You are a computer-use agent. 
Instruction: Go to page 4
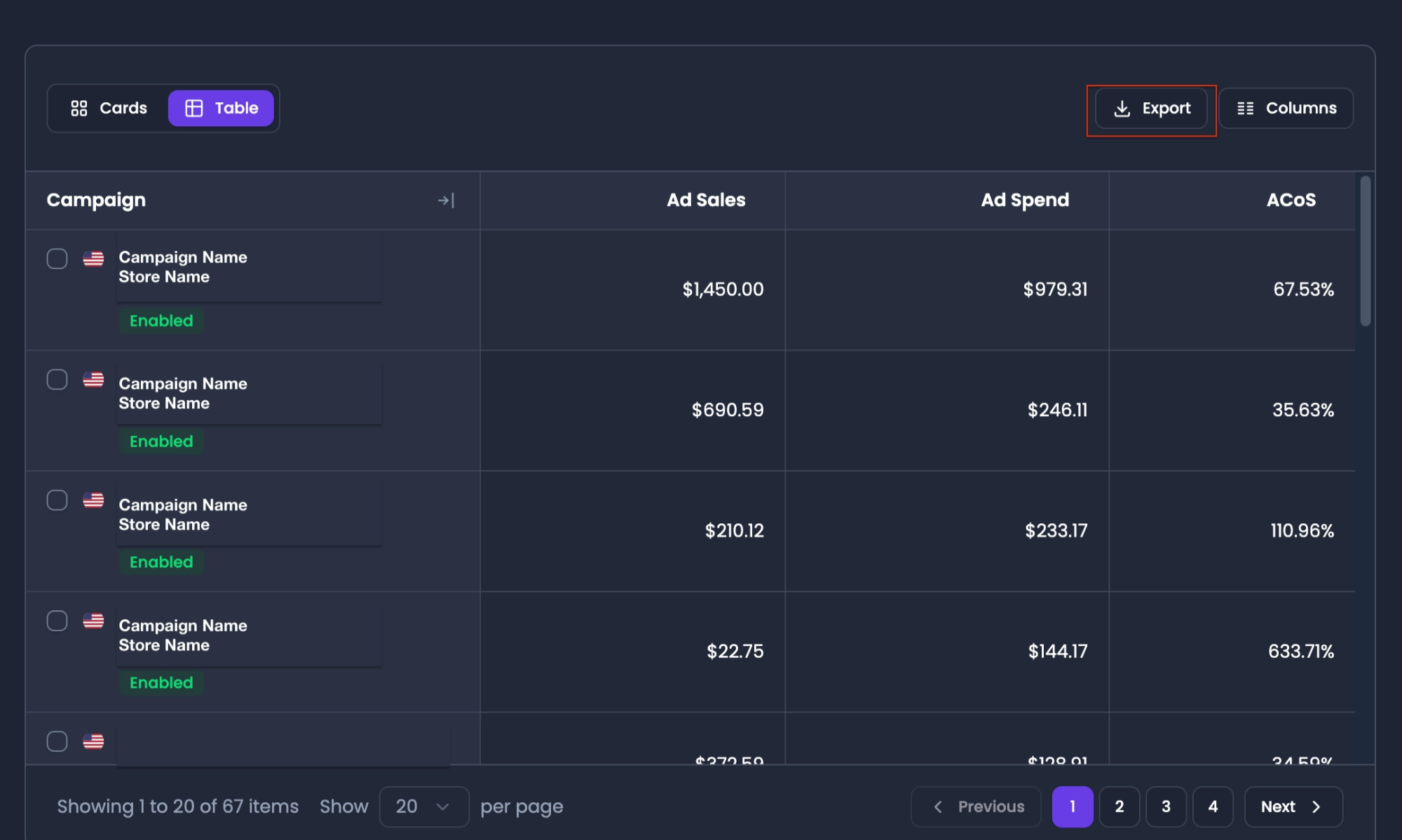click(x=1213, y=806)
